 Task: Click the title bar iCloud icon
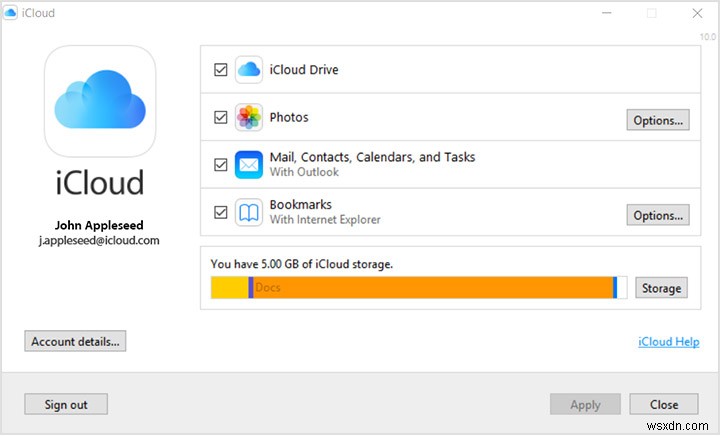coord(12,13)
